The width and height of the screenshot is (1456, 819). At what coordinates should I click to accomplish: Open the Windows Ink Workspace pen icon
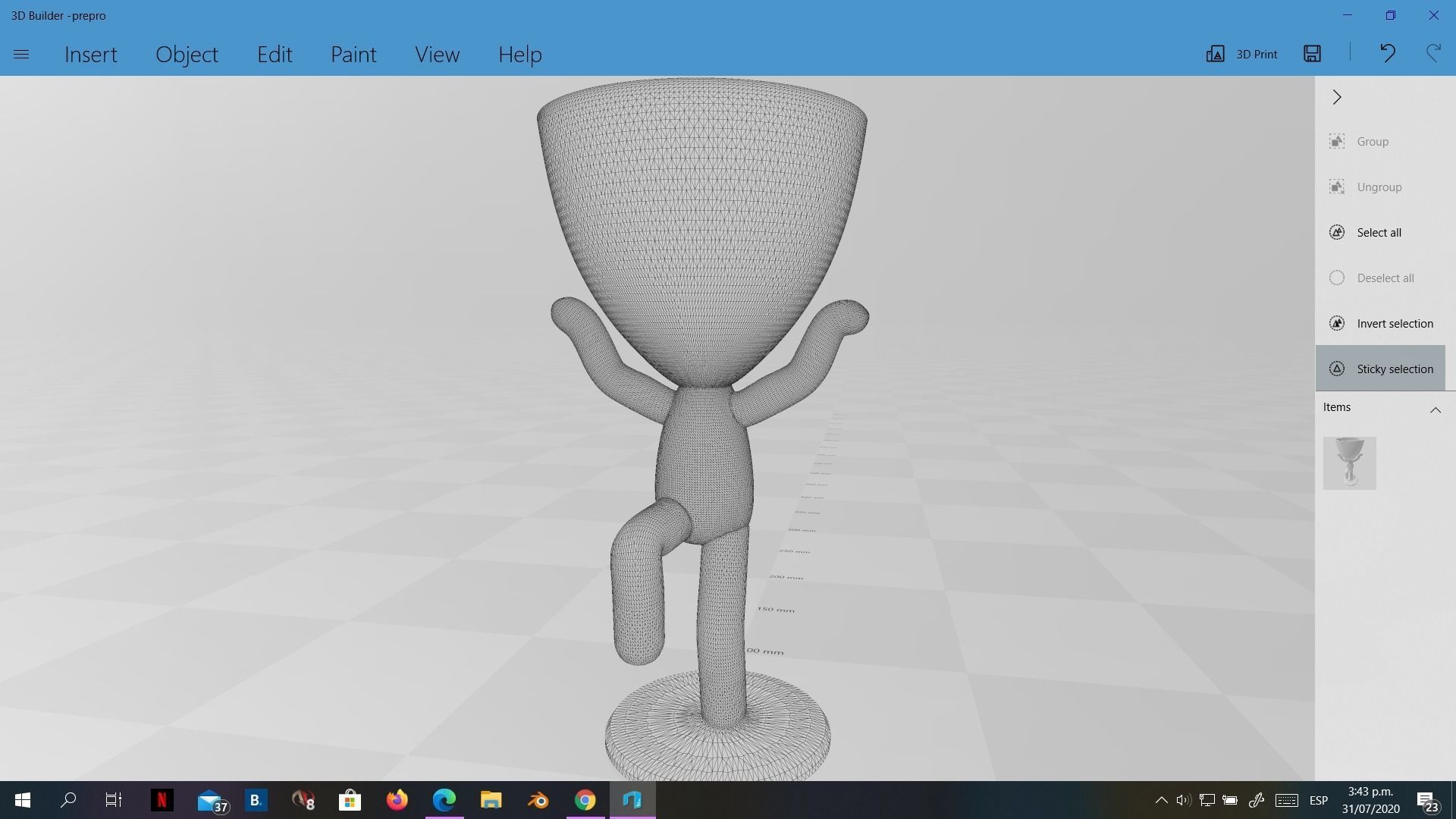(1257, 800)
